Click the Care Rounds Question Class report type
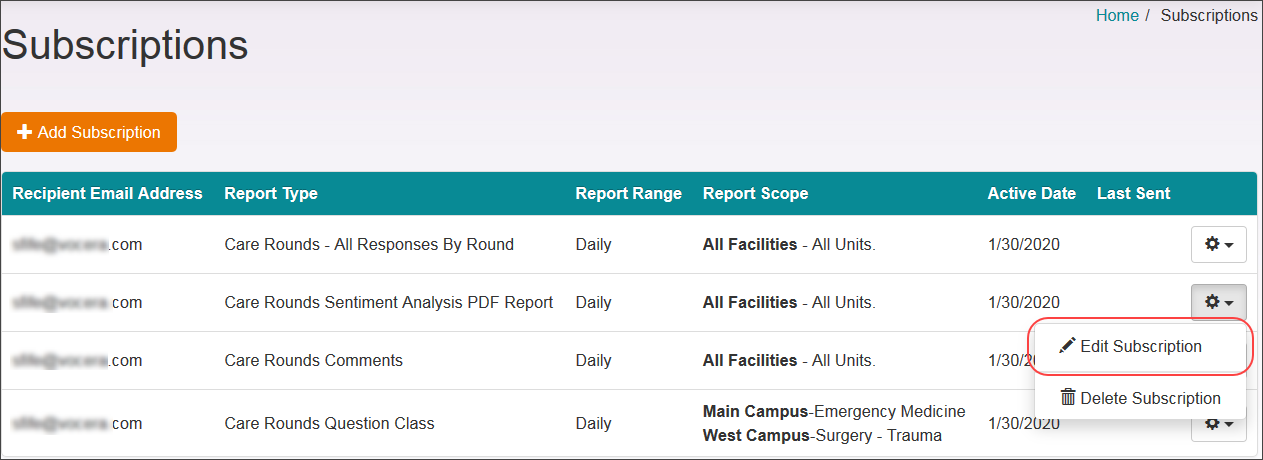The height and width of the screenshot is (460, 1263). tap(329, 424)
